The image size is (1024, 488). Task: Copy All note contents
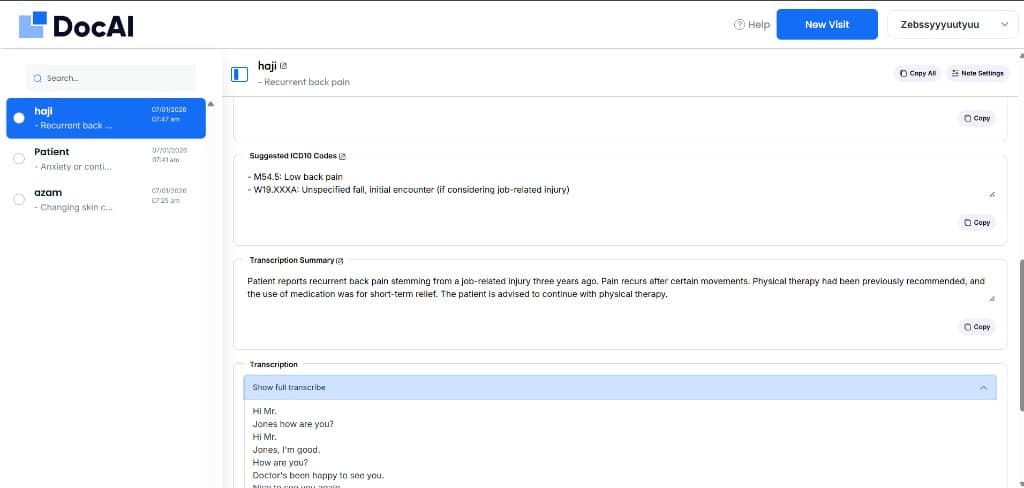[x=918, y=73]
